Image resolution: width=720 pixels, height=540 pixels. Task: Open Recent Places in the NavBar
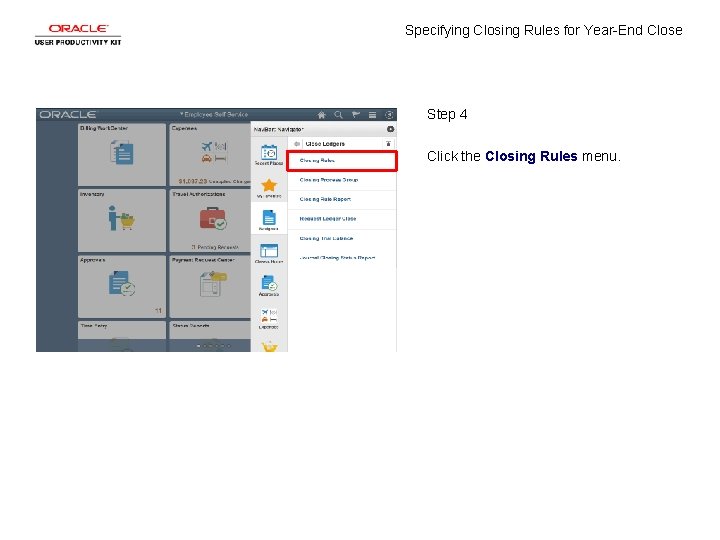tap(269, 155)
